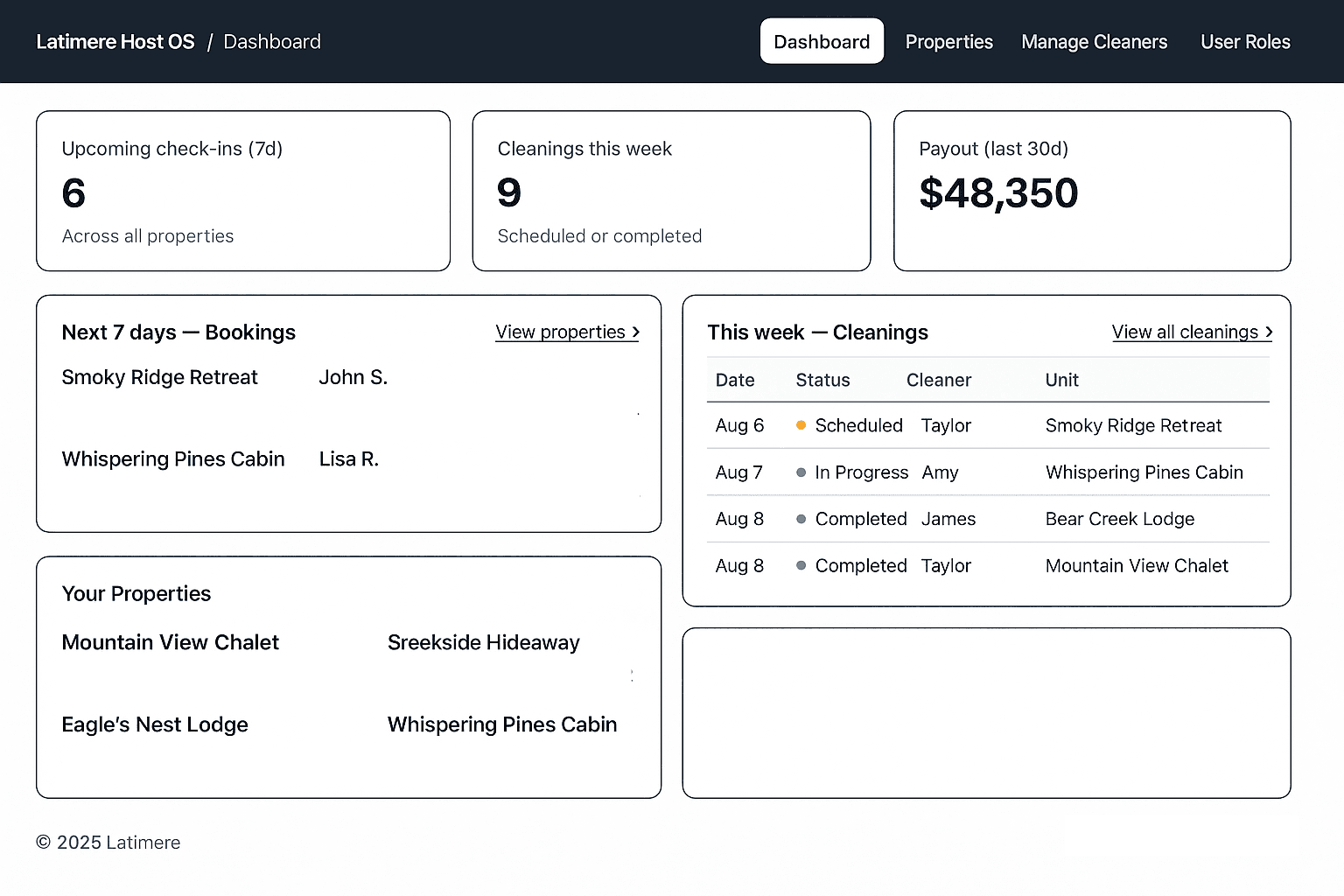Open Whispering Pines Cabin under Your Properties
Image resolution: width=1344 pixels, height=896 pixels.
[x=502, y=724]
